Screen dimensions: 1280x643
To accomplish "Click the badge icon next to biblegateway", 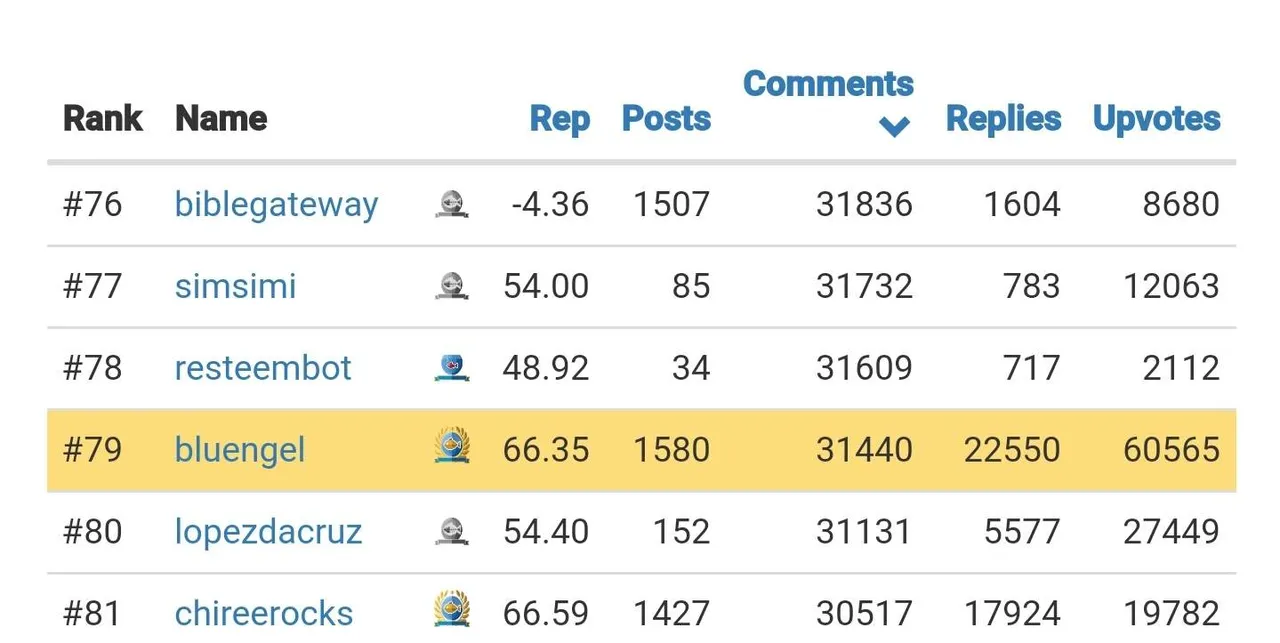I will tap(452, 204).
